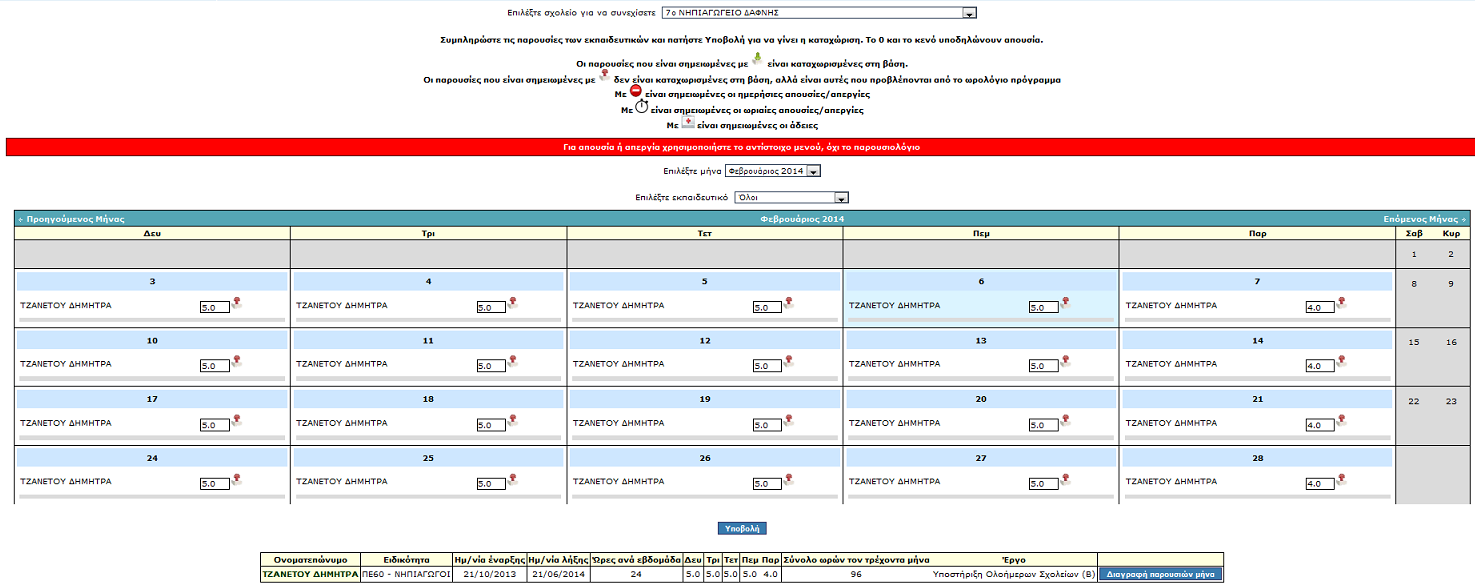Image resolution: width=1476 pixels, height=588 pixels.
Task: Click the stamp icon for day 5
Action: (790, 303)
